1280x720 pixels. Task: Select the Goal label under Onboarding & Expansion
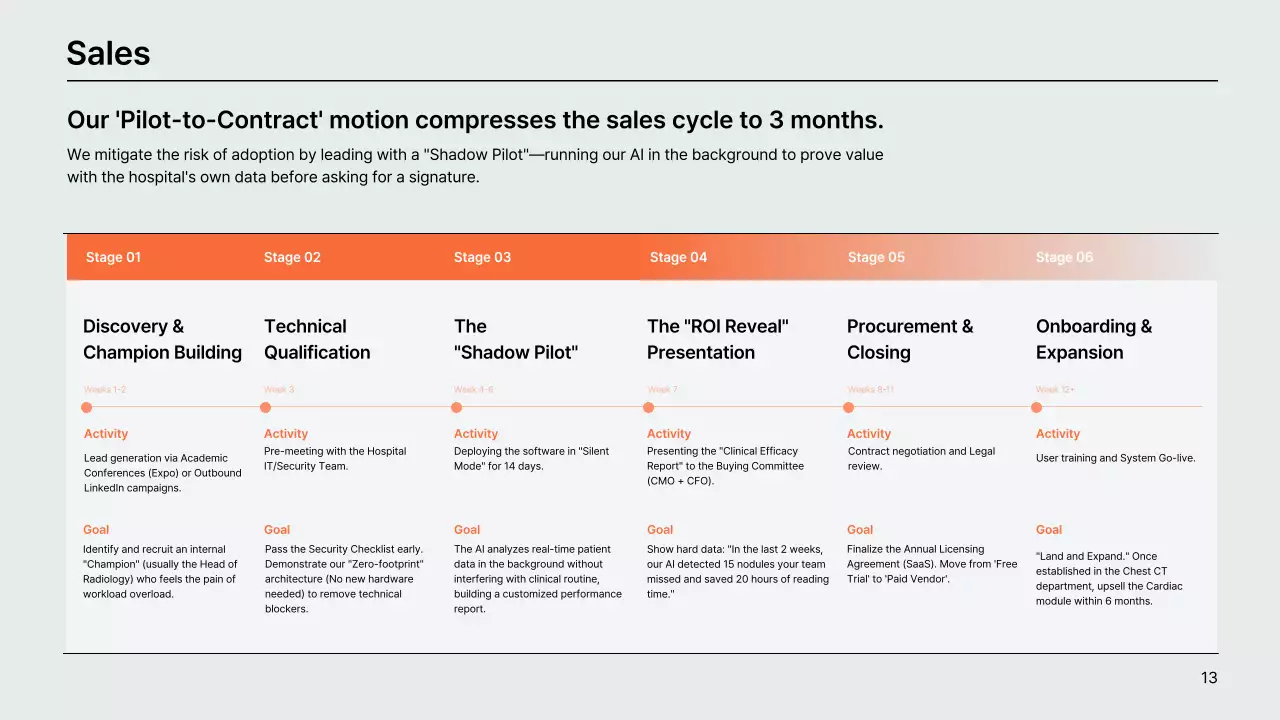tap(1049, 530)
